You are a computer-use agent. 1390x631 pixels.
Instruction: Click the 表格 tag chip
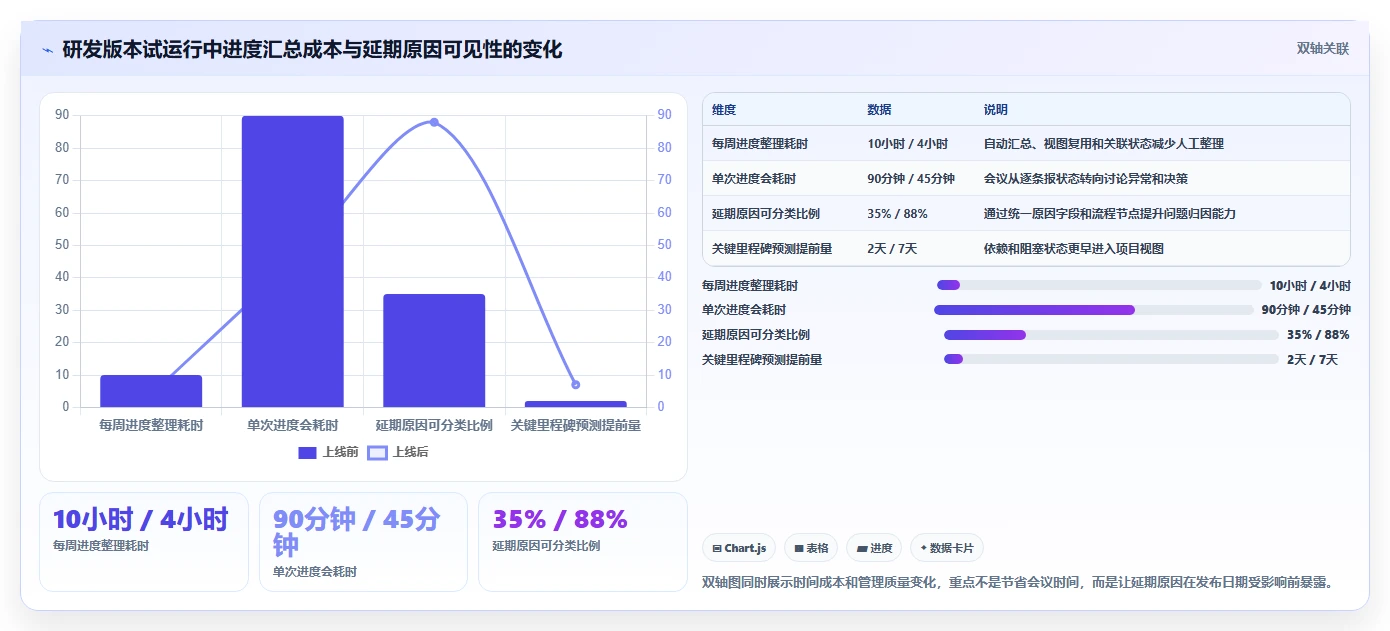811,548
